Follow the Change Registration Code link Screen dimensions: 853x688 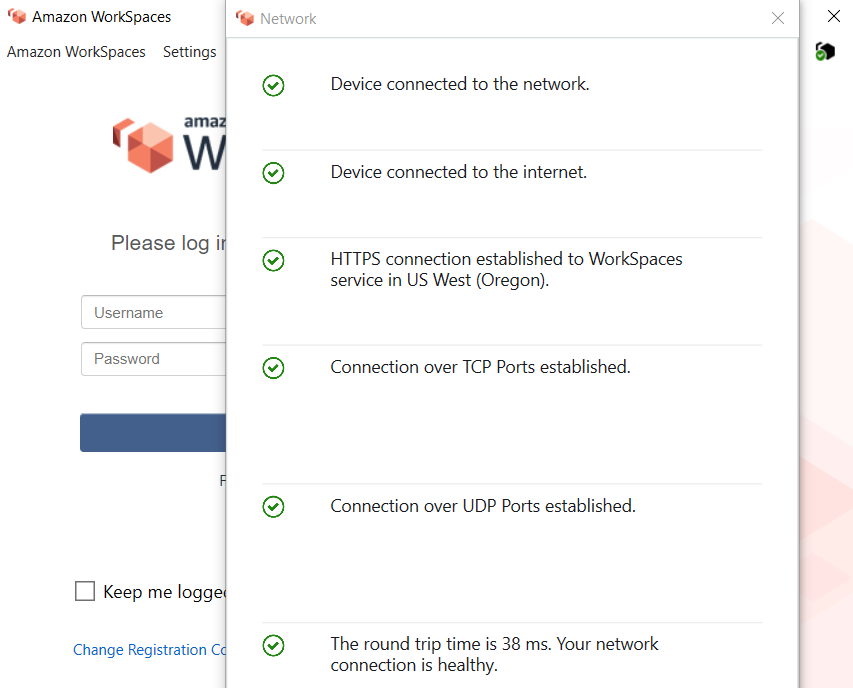coord(150,650)
